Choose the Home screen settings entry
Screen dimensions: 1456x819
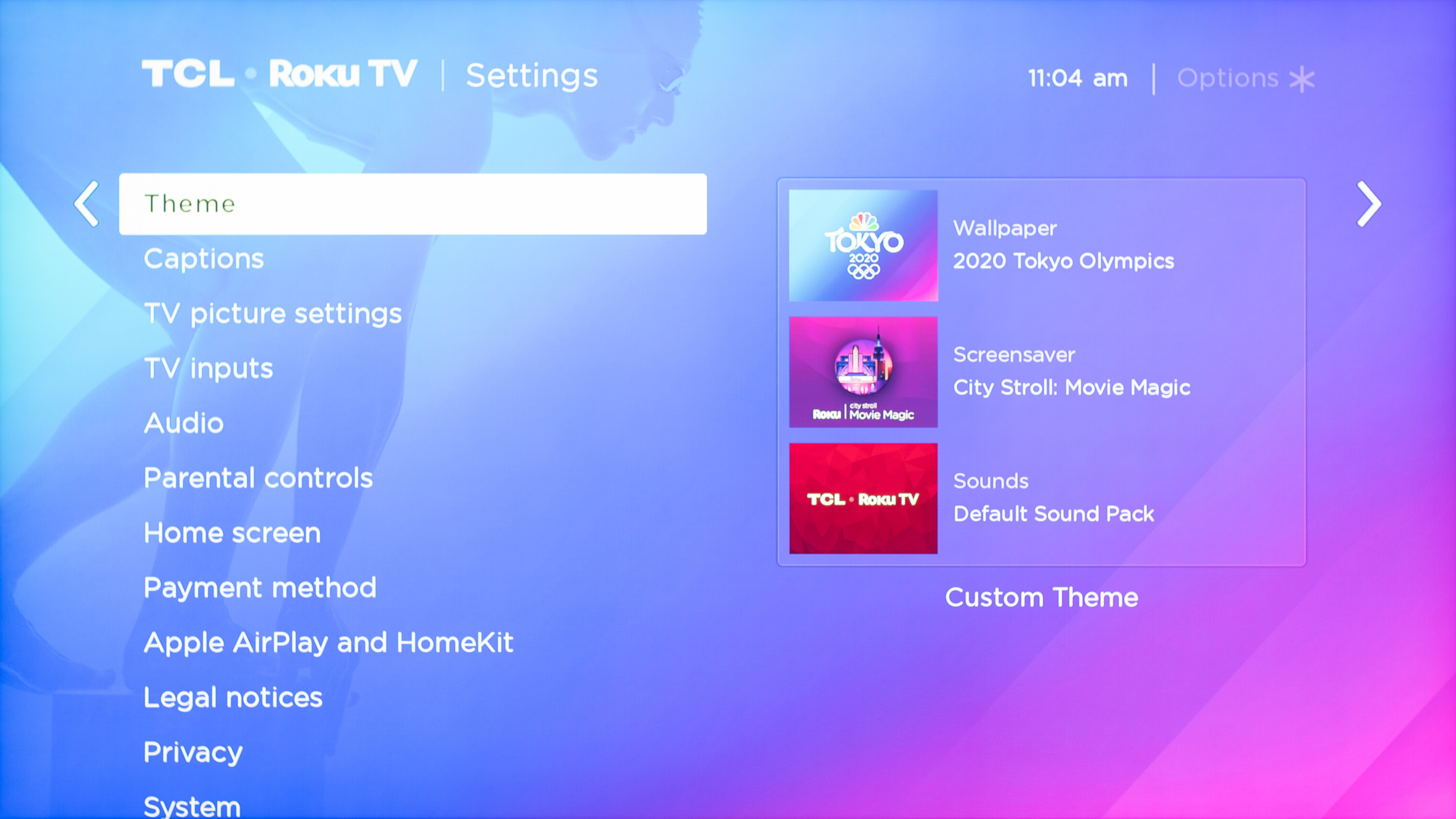pos(232,533)
